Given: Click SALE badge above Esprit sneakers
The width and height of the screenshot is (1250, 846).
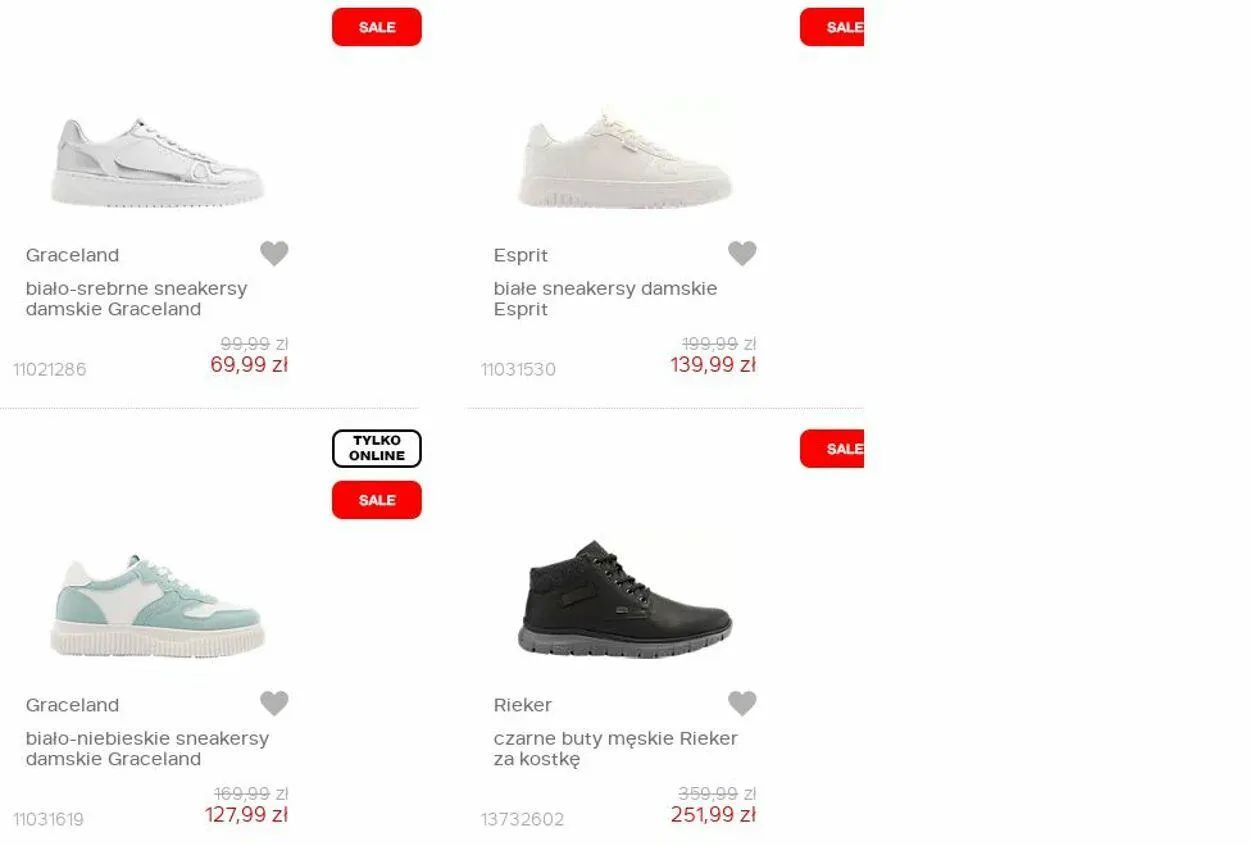Looking at the screenshot, I should point(832,27).
